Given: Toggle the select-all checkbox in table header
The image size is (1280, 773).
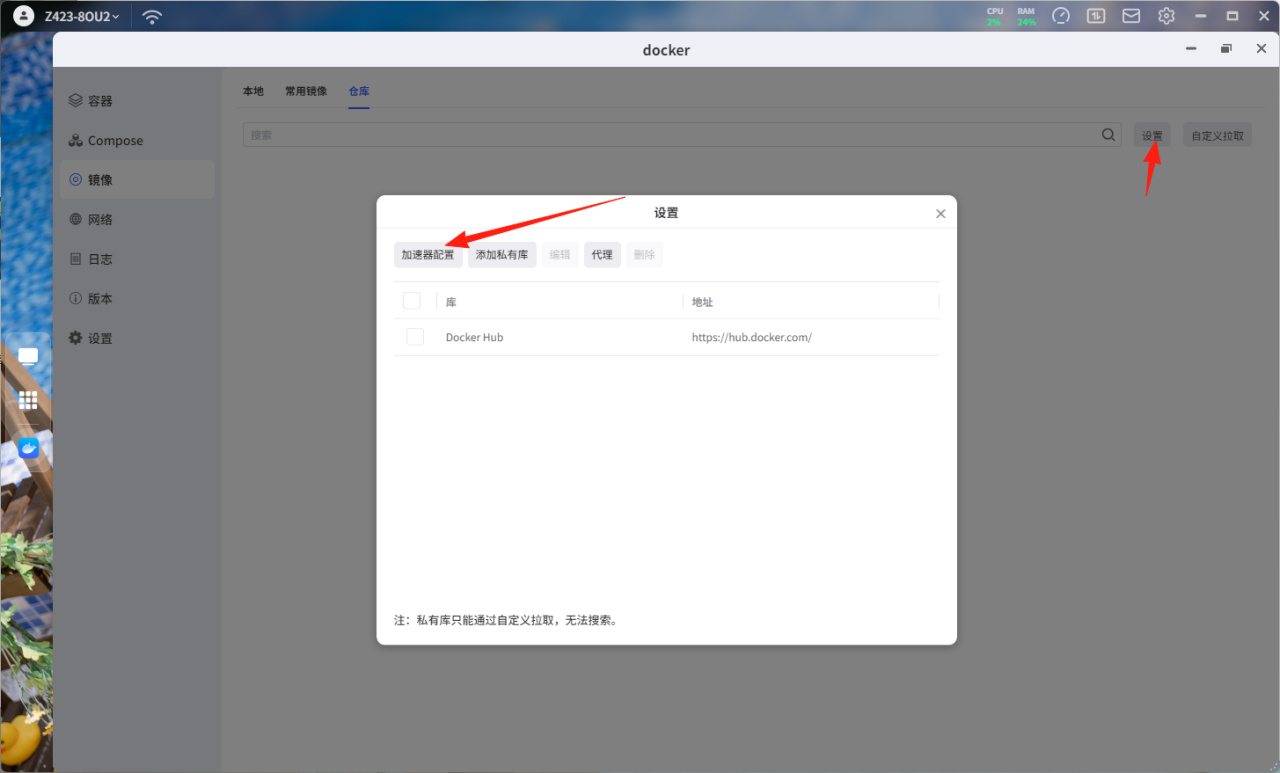Looking at the screenshot, I should 412,301.
